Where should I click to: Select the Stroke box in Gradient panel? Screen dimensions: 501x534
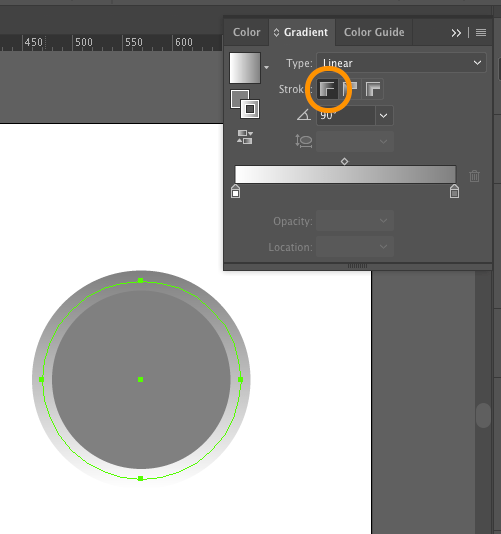point(250,109)
